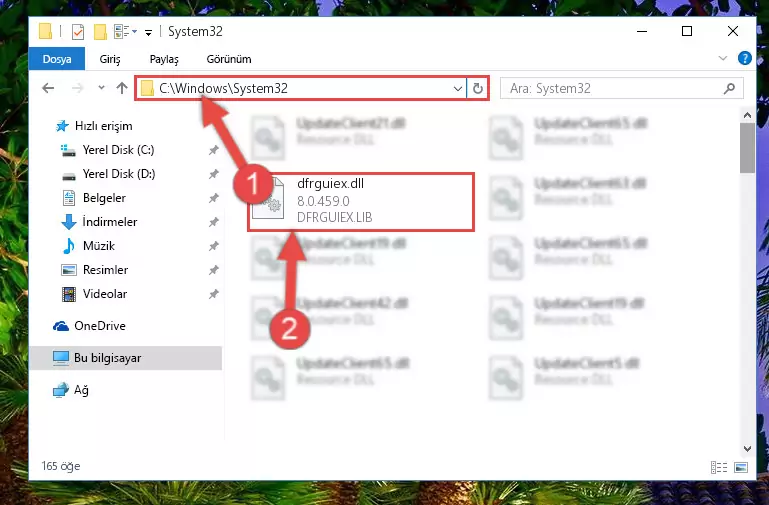The width and height of the screenshot is (769, 505).
Task: Open the Dosya menu
Action: click(57, 59)
